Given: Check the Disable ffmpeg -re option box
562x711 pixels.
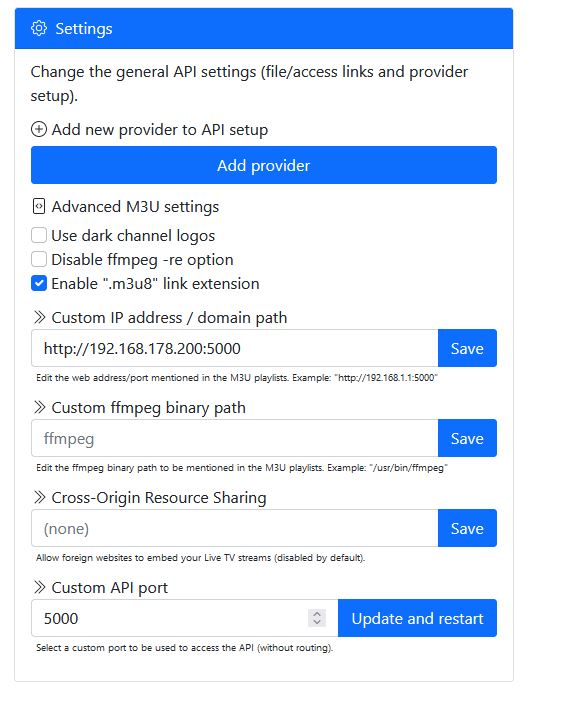Looking at the screenshot, I should [39, 259].
